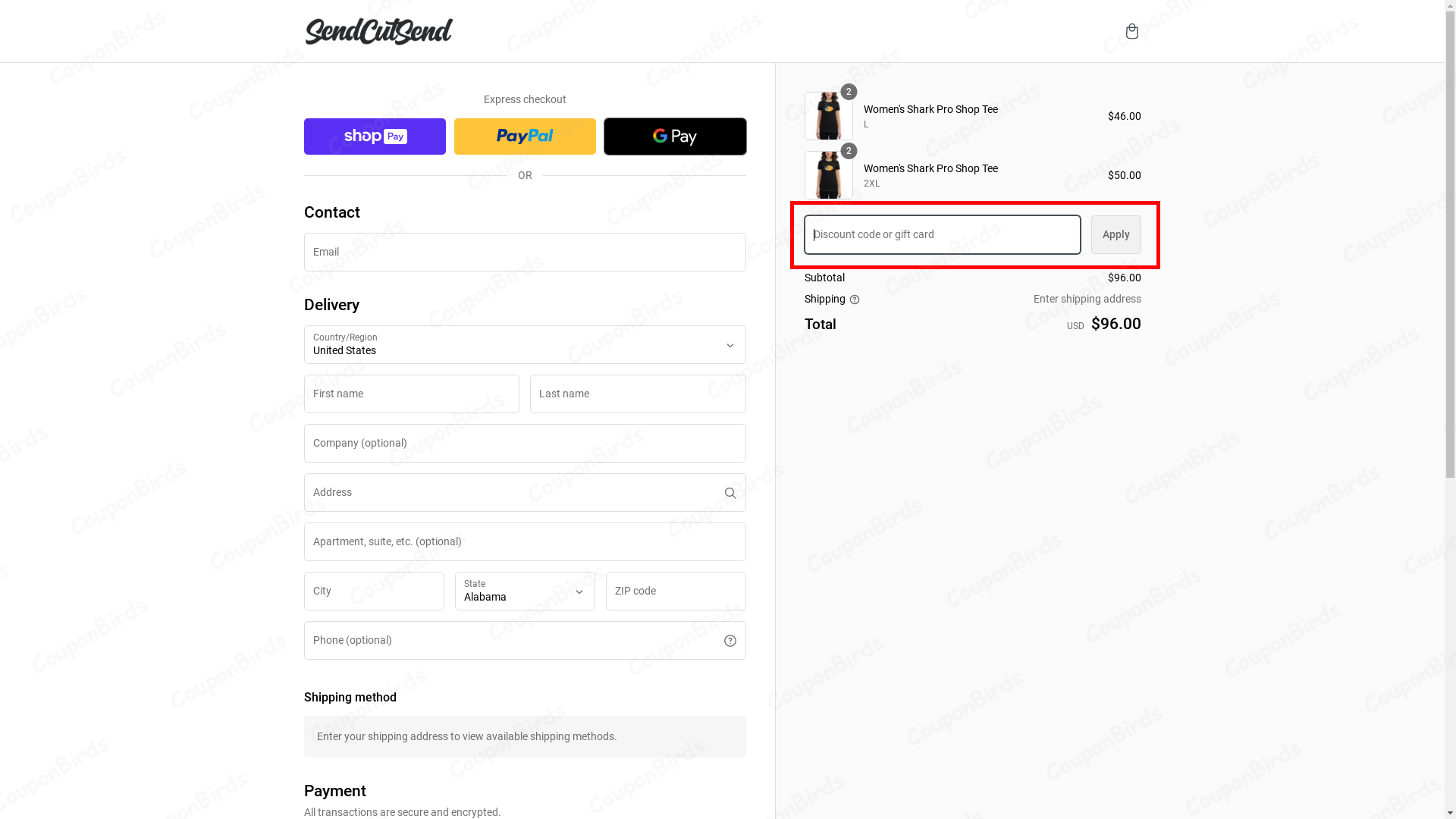
Task: Pay using Google Pay
Action: point(674,136)
